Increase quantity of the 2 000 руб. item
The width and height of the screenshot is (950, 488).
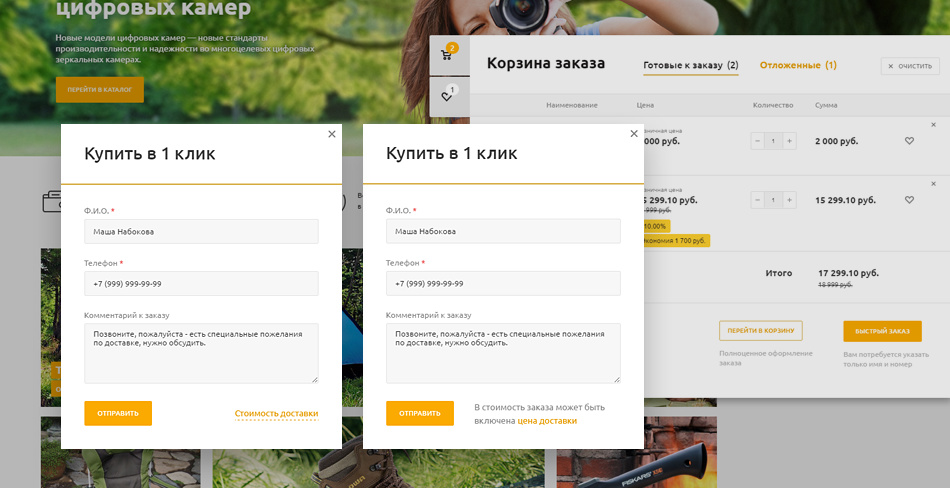[789, 141]
